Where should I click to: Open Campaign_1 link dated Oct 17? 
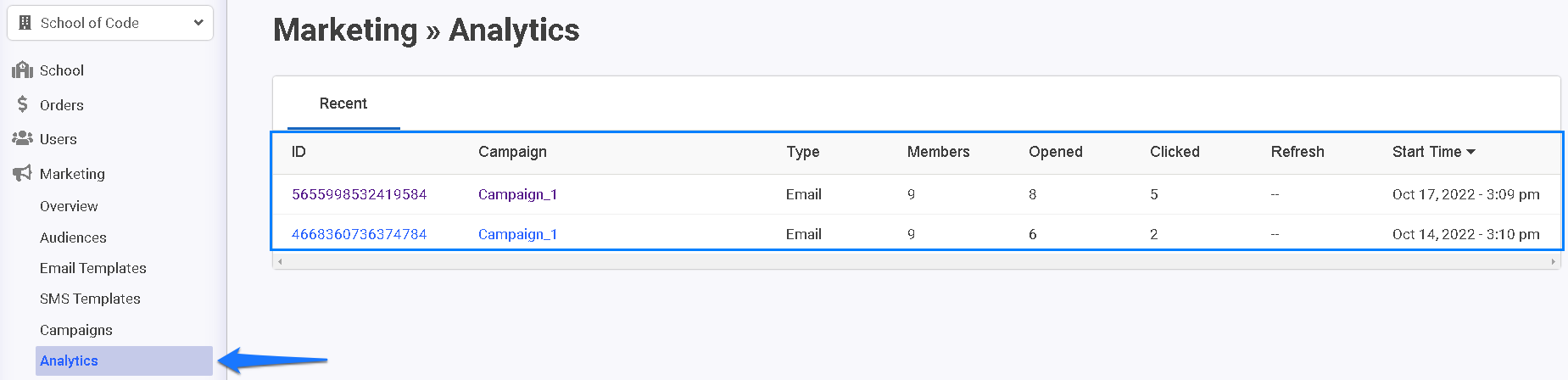tap(517, 194)
